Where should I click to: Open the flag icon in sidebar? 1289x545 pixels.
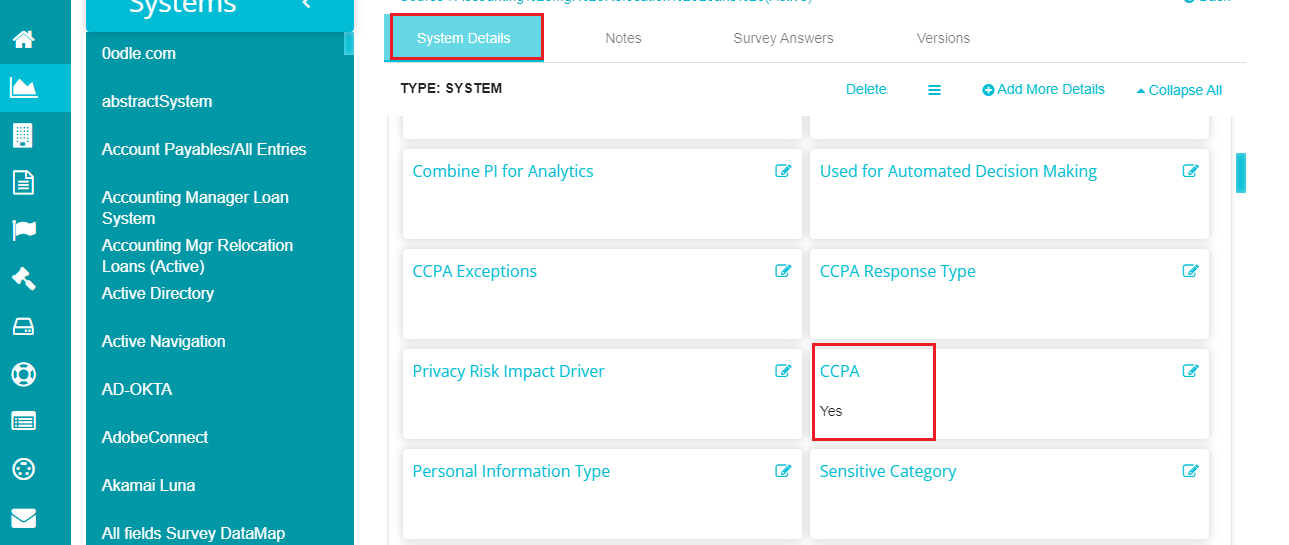click(x=23, y=230)
